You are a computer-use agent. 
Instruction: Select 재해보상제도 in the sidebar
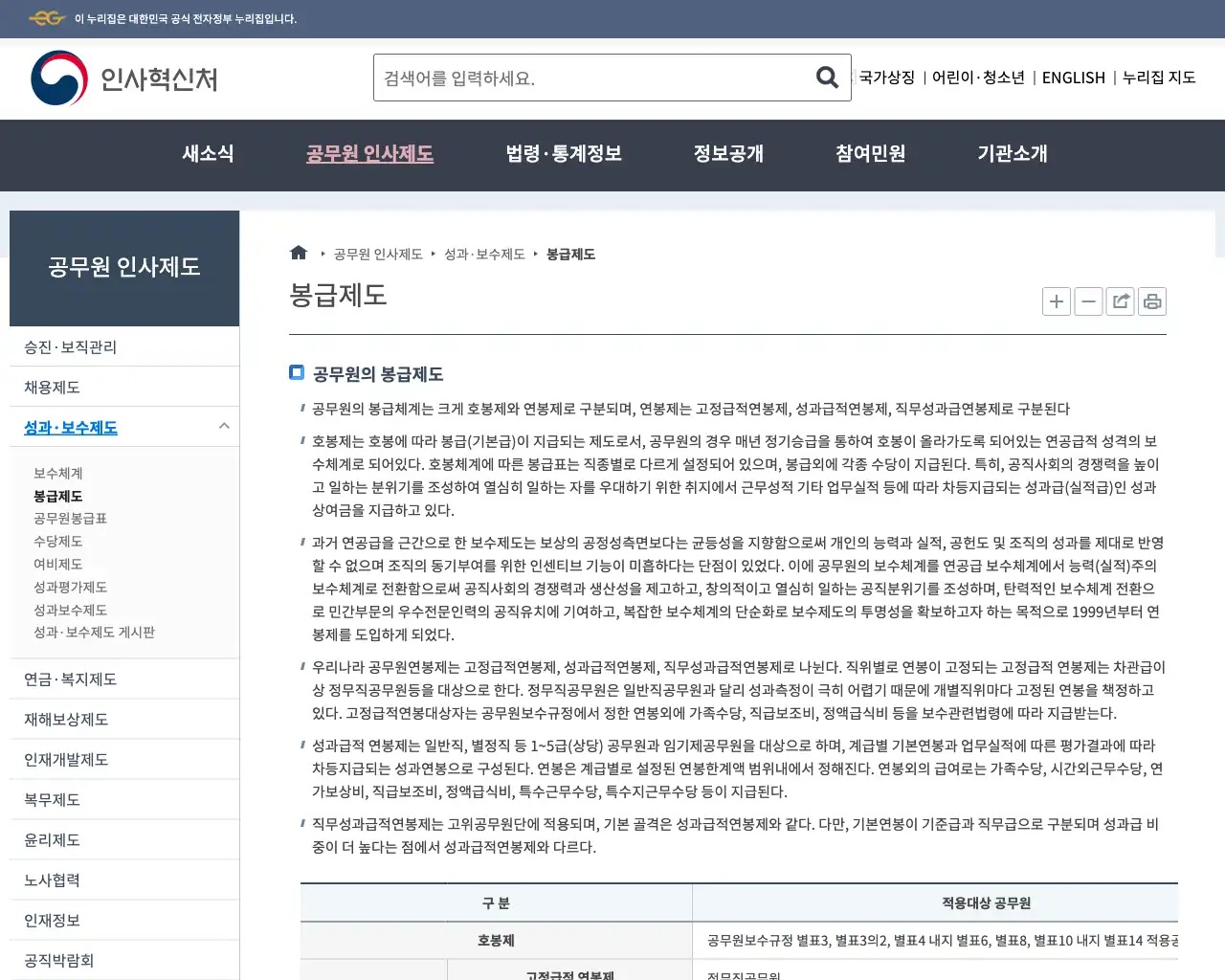click(x=124, y=719)
